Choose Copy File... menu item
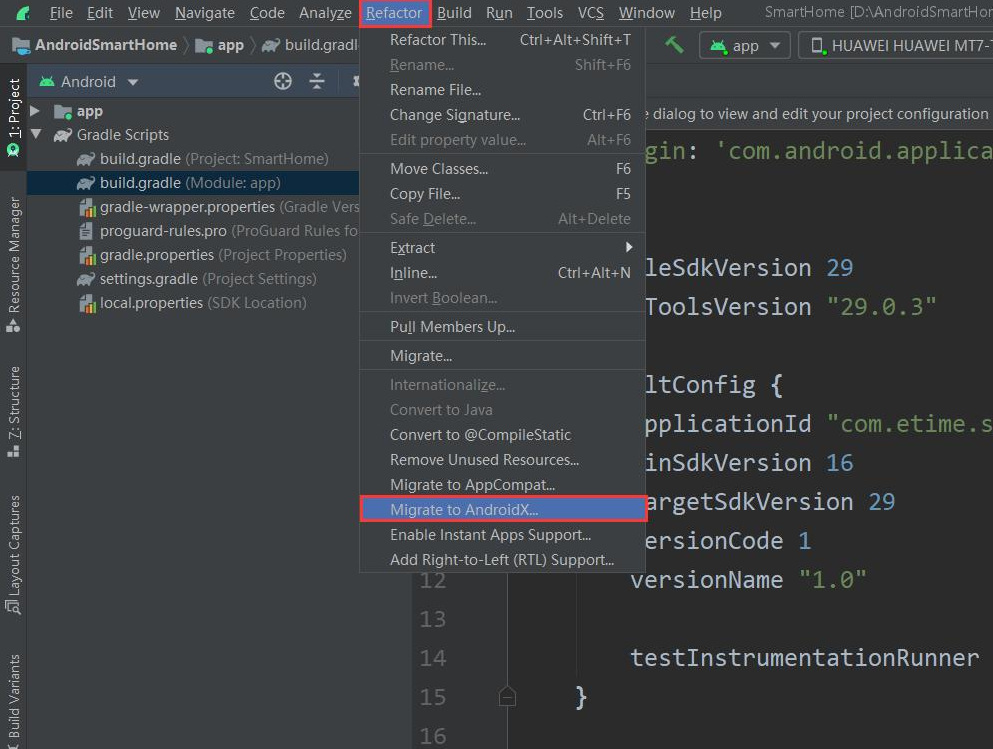Viewport: 993px width, 749px height. [503, 194]
